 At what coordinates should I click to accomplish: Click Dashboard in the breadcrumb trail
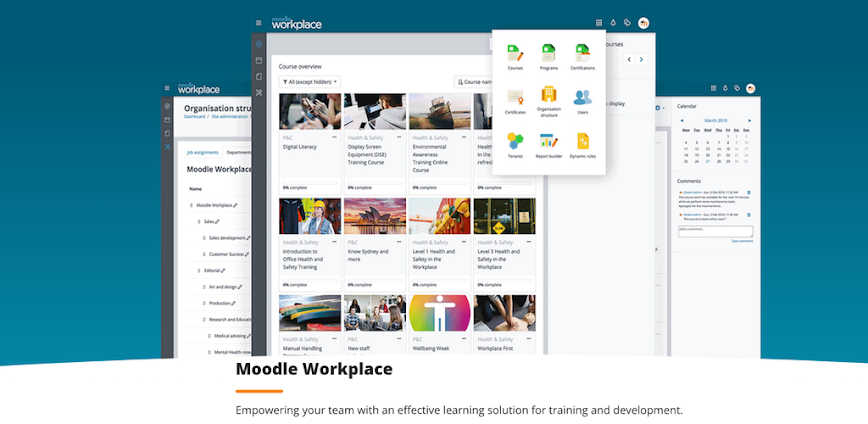point(194,116)
